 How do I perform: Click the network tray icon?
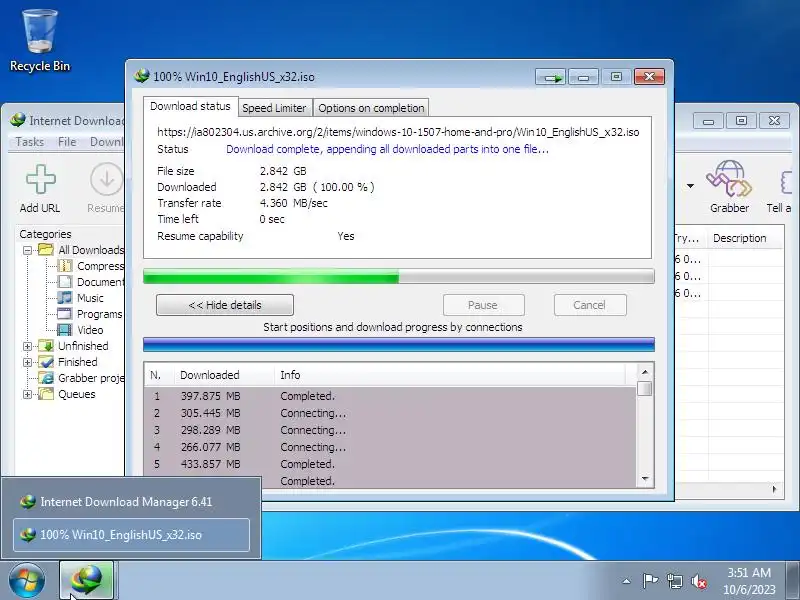(674, 581)
